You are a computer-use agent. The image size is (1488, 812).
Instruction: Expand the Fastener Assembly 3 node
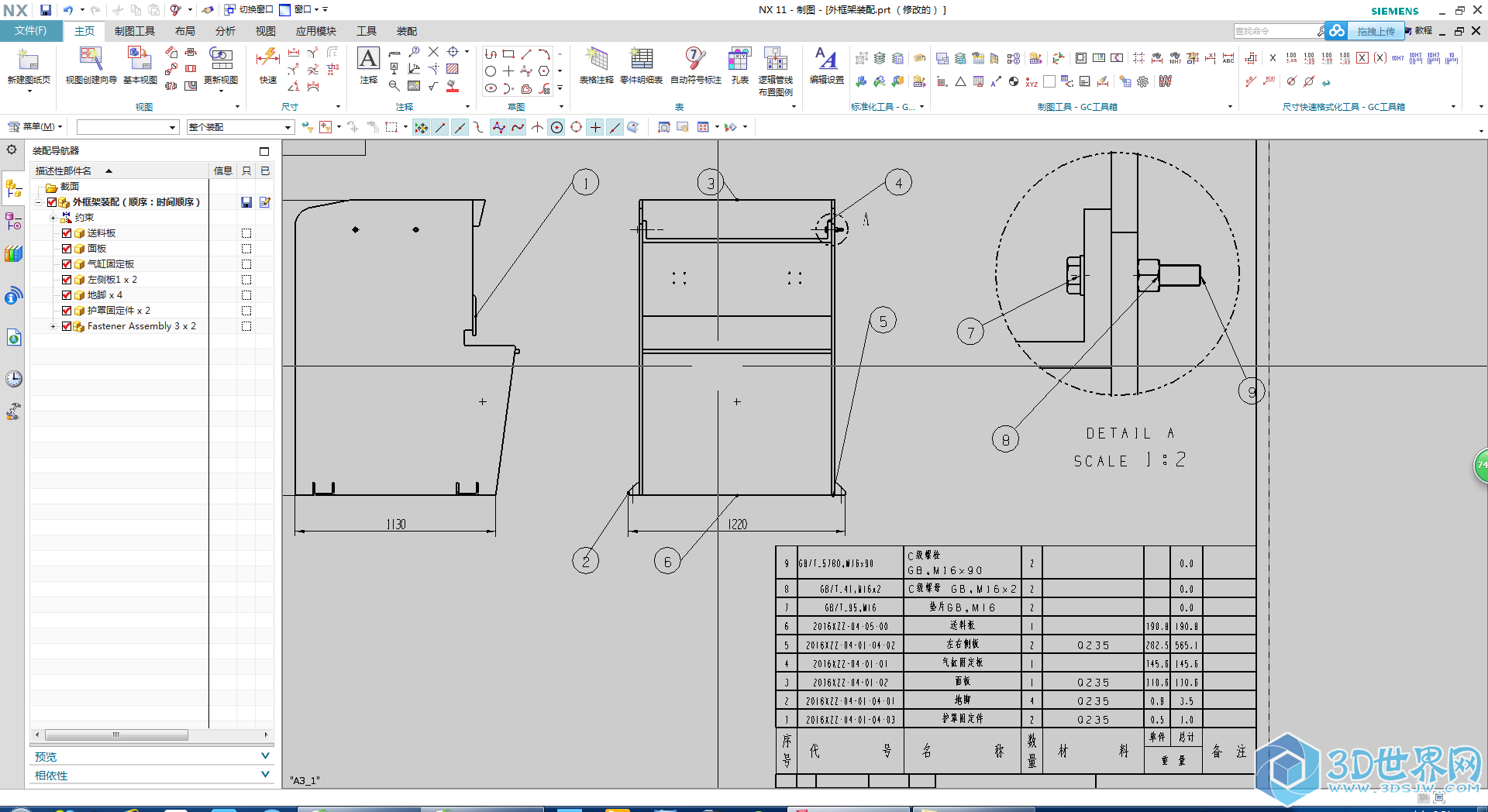[53, 326]
